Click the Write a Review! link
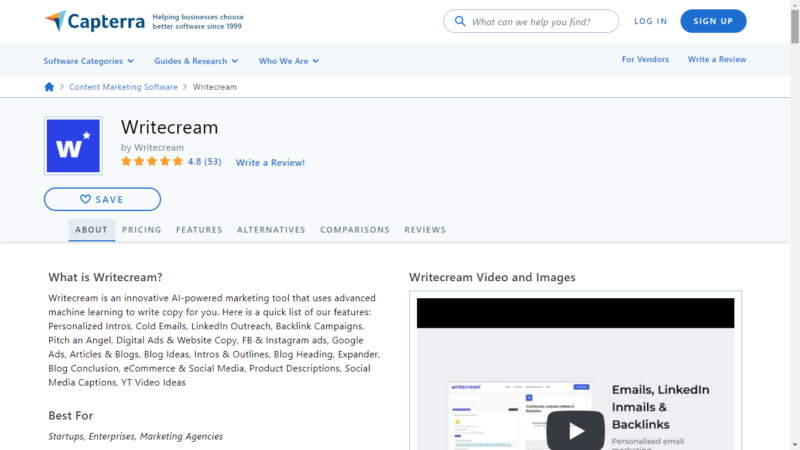800x450 pixels. pos(270,162)
